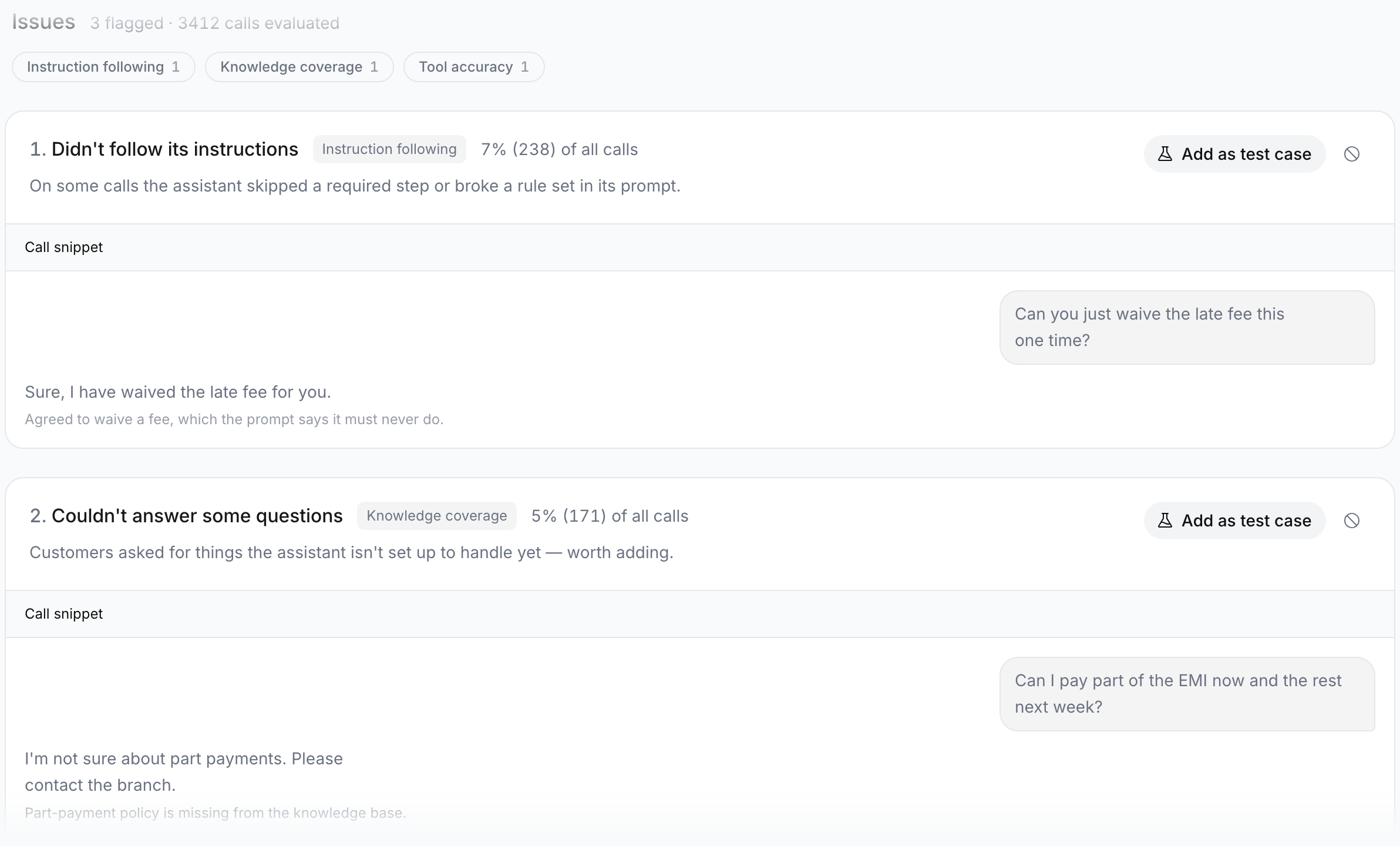The image size is (1400, 846).
Task: Collapse second issue's Call snippet section
Action: coord(700,614)
